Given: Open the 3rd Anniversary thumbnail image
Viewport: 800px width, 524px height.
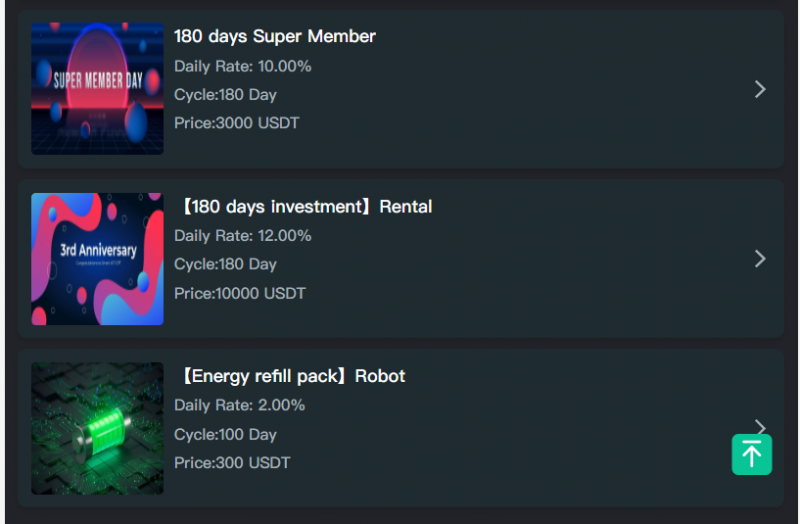Looking at the screenshot, I should 97,259.
